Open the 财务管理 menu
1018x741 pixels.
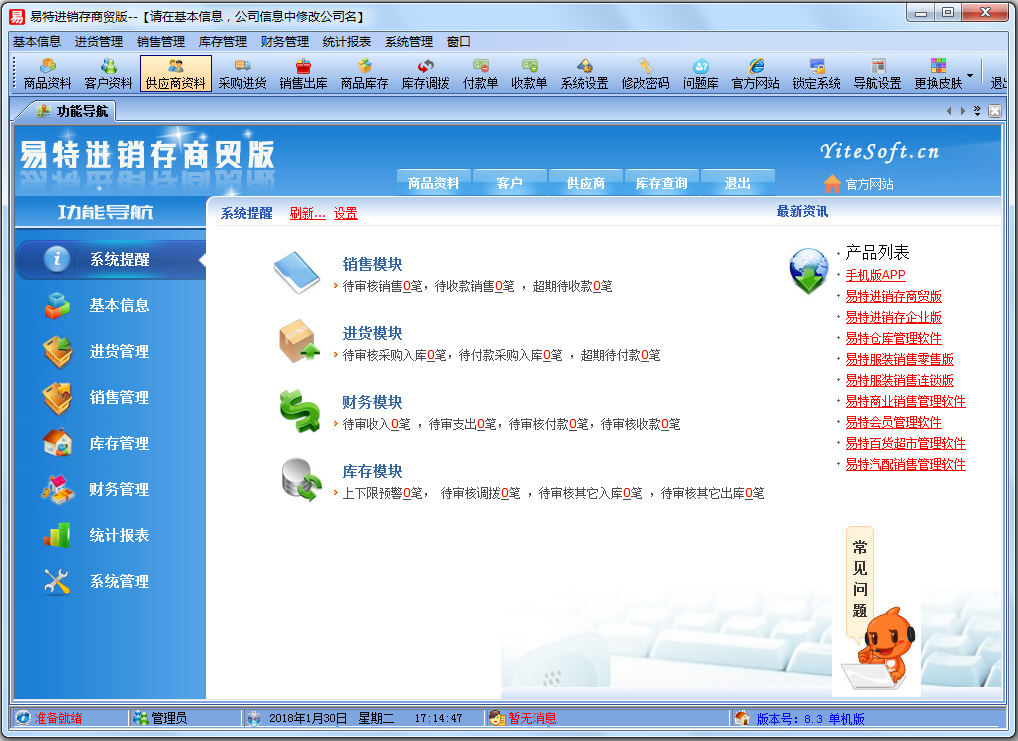[285, 42]
